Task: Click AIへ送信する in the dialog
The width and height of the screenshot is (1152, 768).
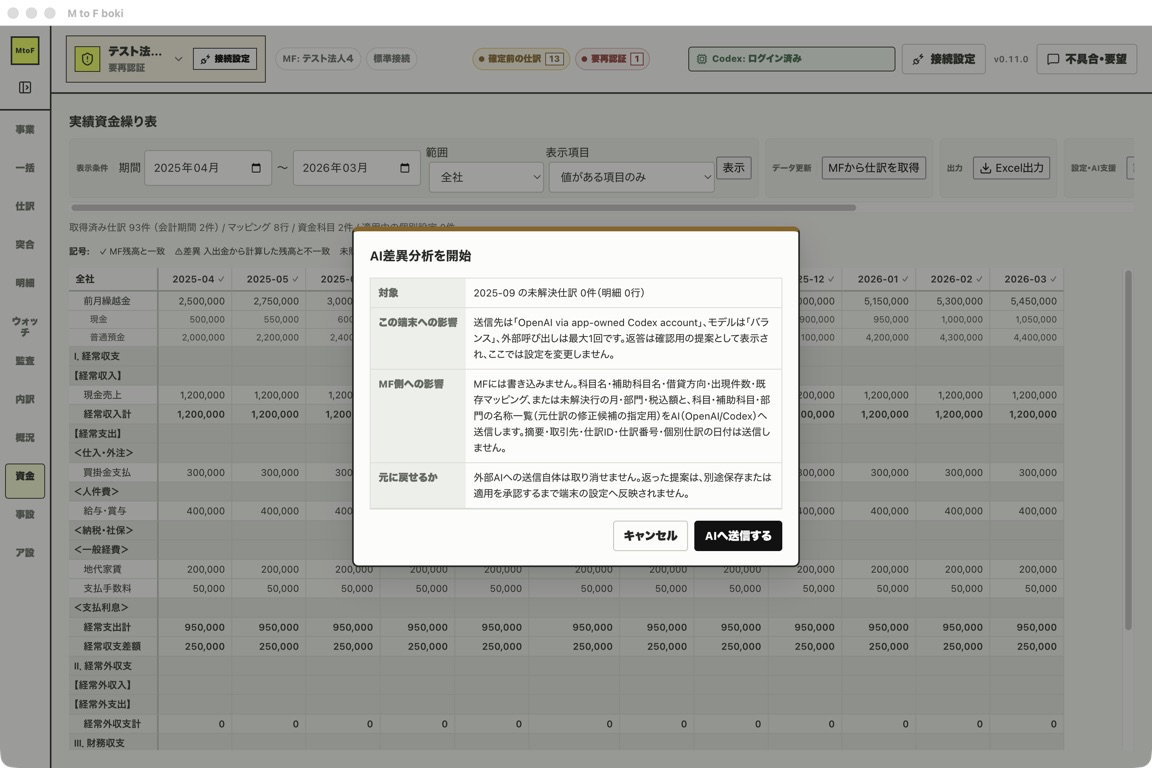Action: point(738,536)
